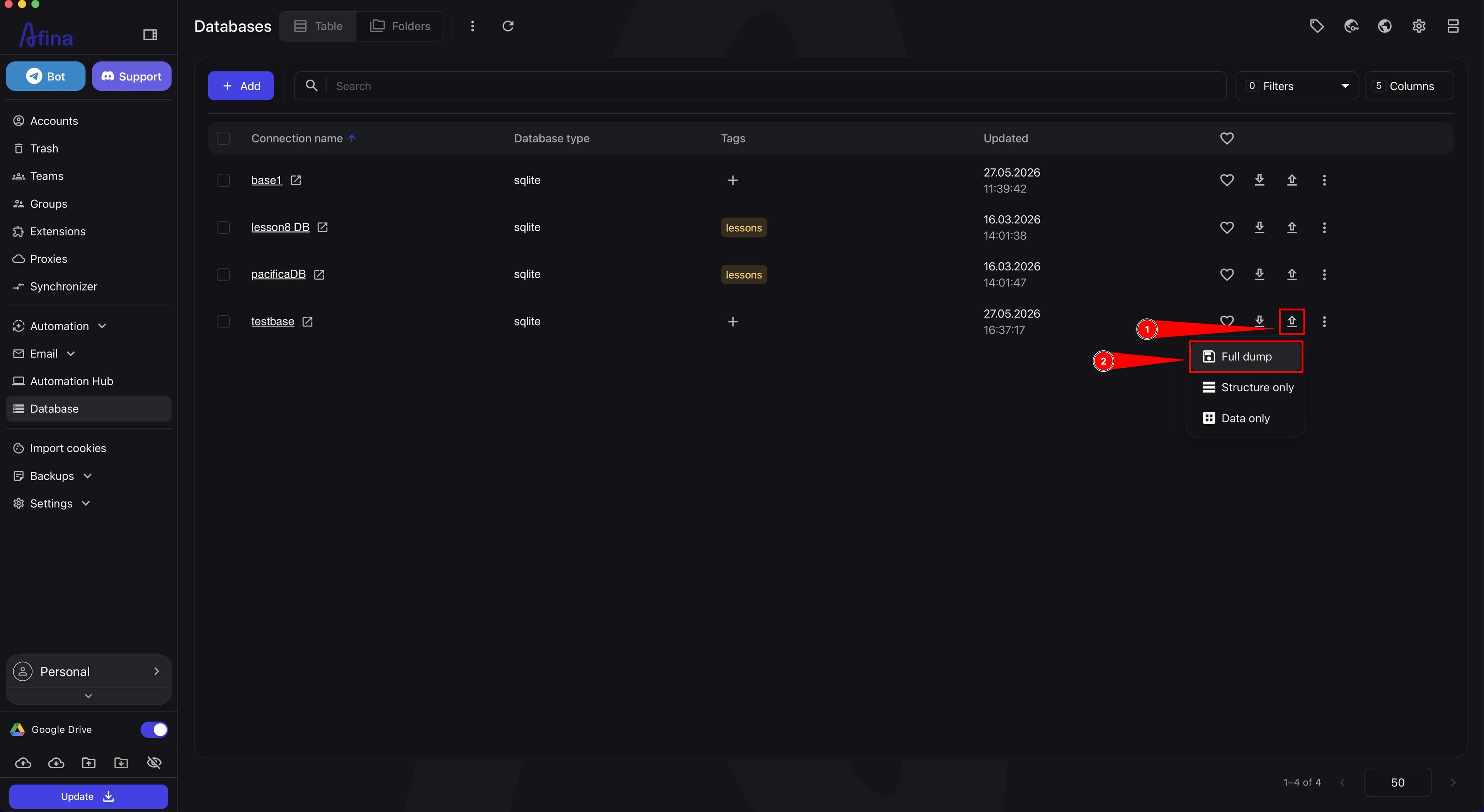Open the server layout icon at top right

1453,26
